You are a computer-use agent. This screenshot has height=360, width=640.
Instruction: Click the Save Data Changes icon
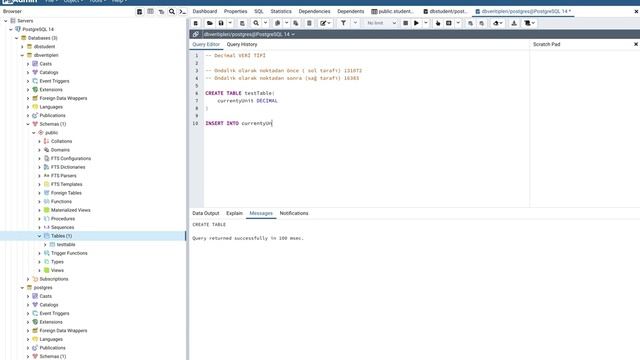click(x=242, y=23)
